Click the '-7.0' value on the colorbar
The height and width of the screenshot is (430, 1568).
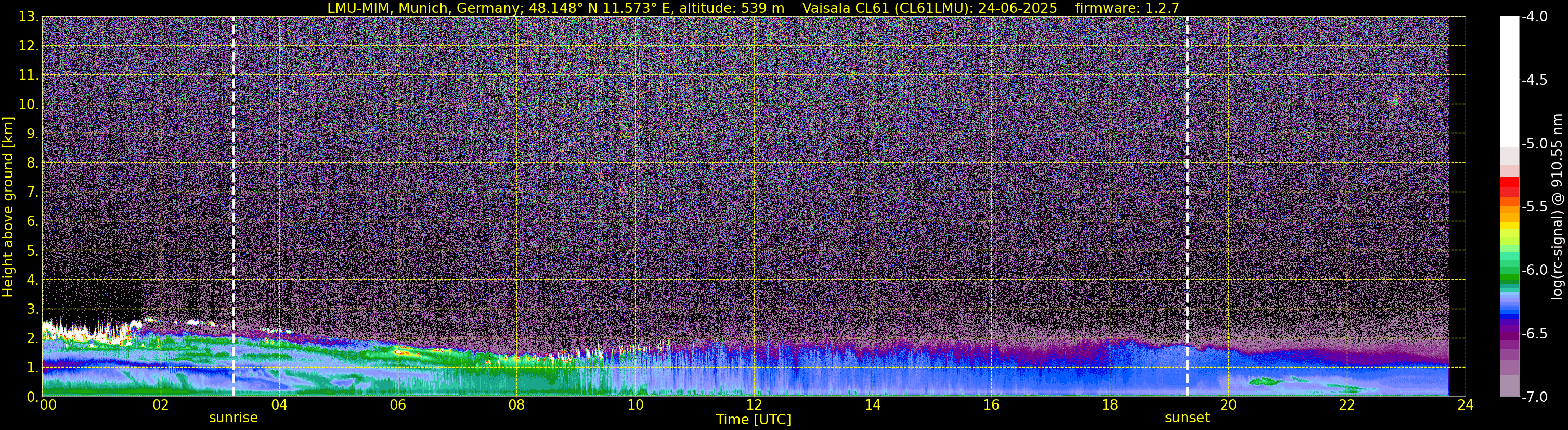click(x=1534, y=397)
